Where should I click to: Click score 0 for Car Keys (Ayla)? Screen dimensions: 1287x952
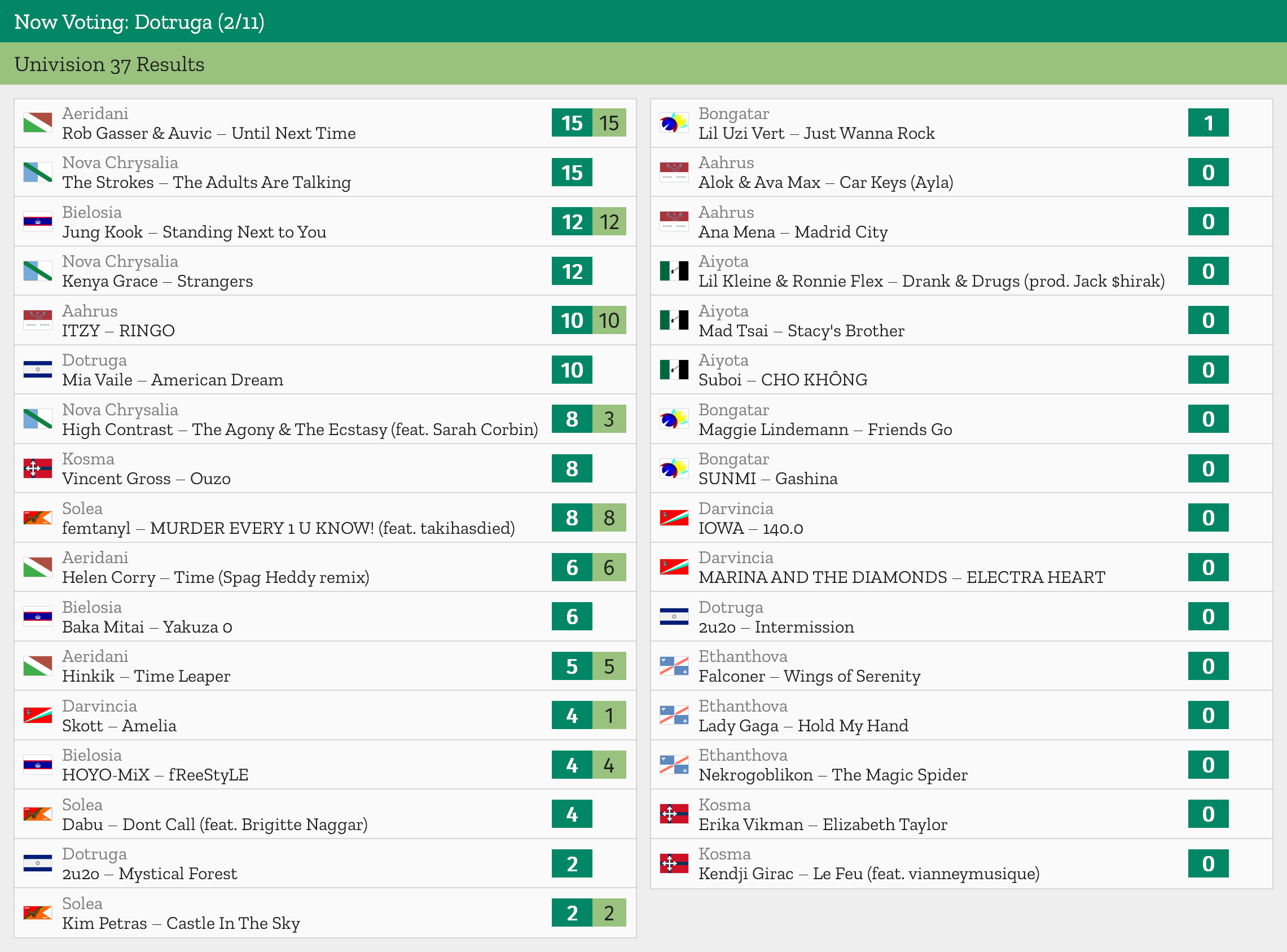coord(1208,172)
